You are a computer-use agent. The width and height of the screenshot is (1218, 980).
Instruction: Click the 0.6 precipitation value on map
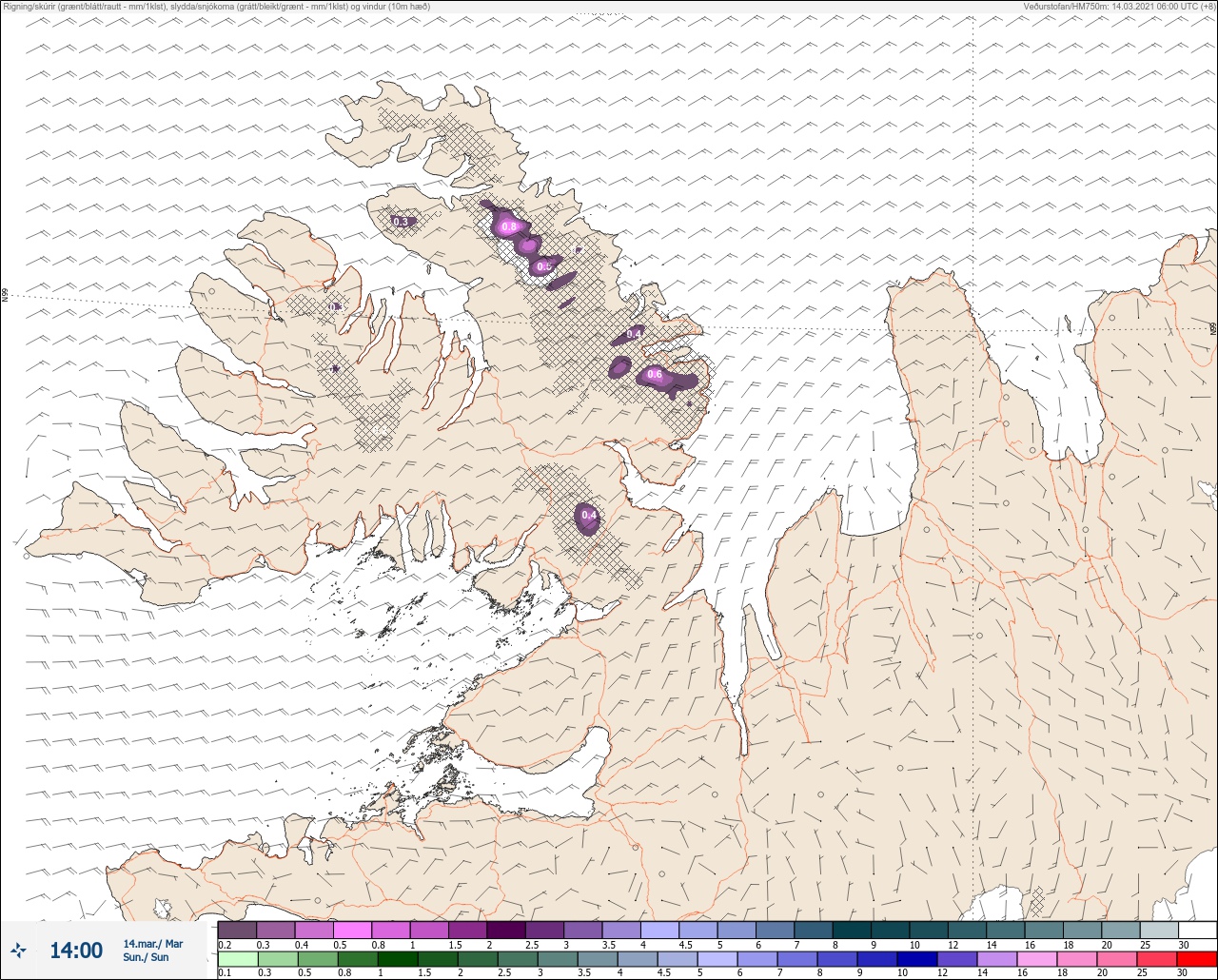[655, 375]
